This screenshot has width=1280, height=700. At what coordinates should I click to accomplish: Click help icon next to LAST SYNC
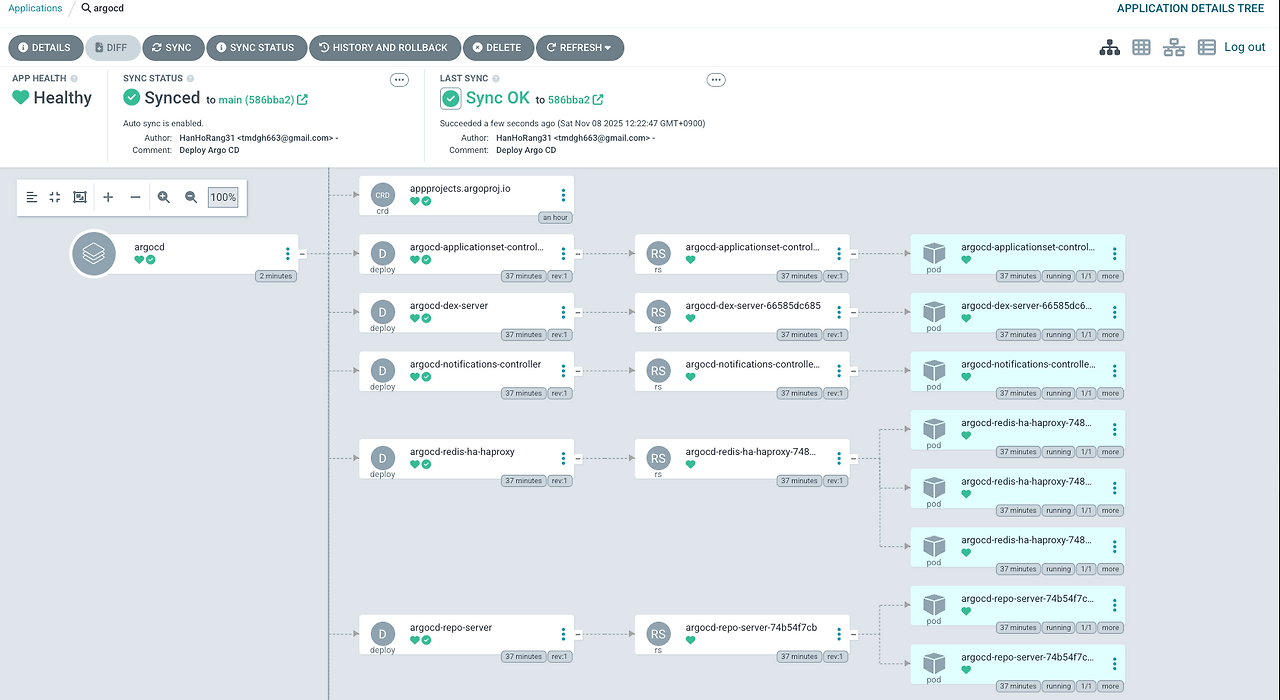coord(496,78)
